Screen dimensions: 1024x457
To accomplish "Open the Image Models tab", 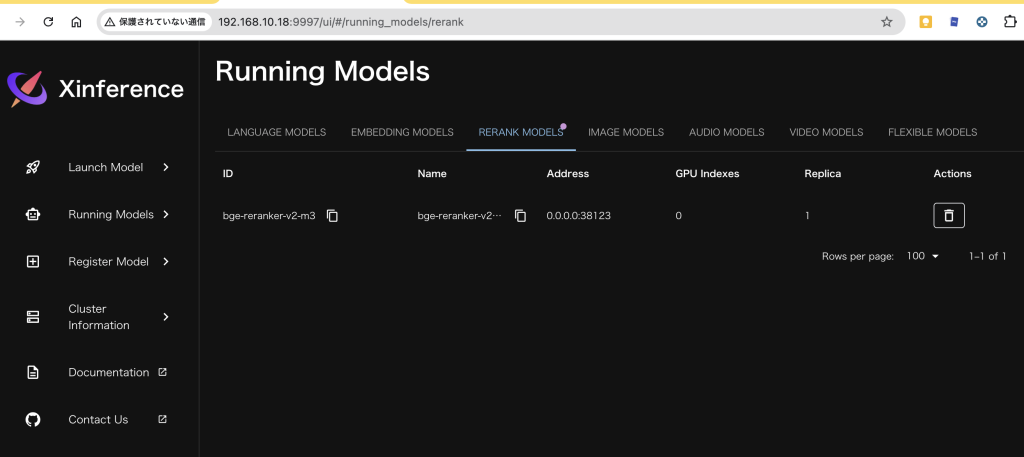I will tap(625, 132).
